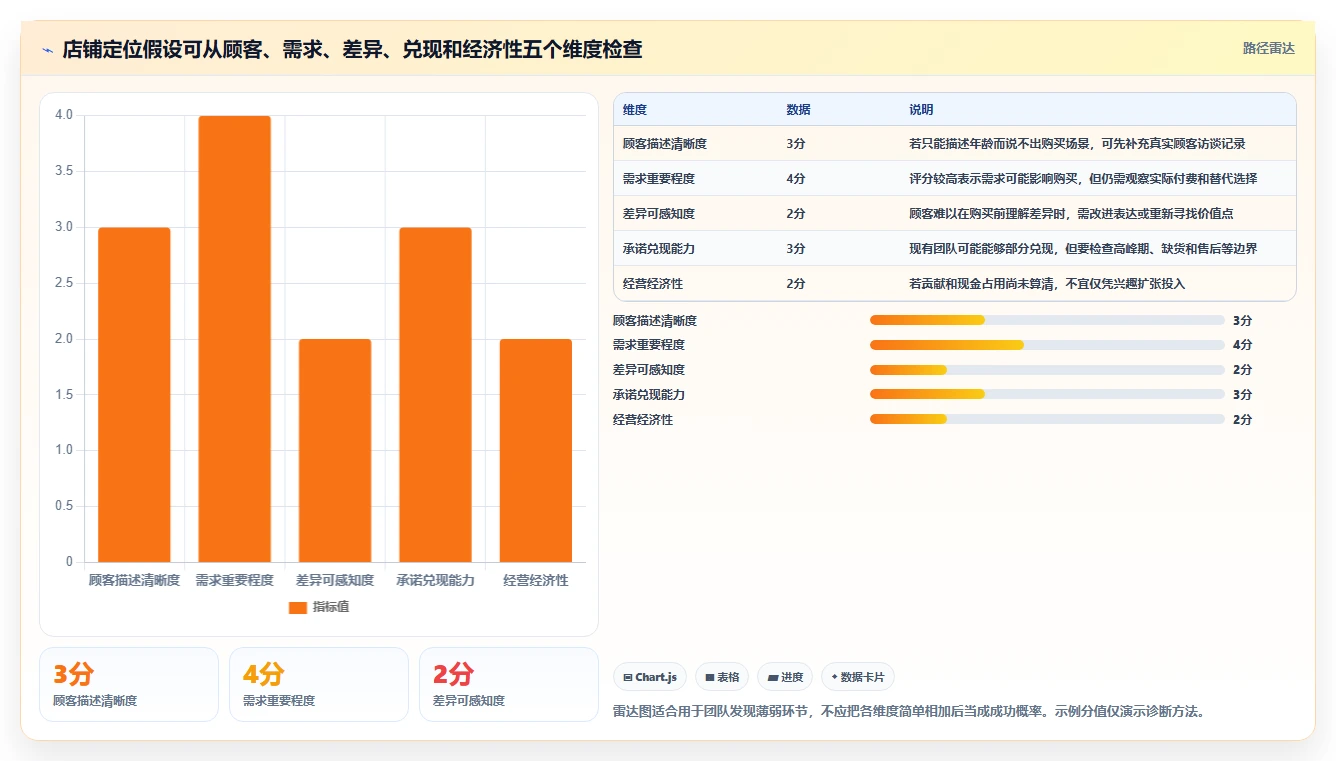Click the footer note starting 雷达图适合
The height and width of the screenshot is (761, 1336).
pyautogui.click(x=909, y=712)
